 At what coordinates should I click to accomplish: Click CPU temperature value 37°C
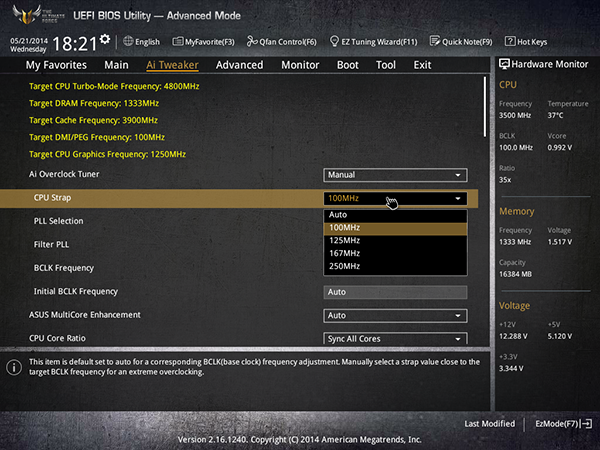(555, 115)
